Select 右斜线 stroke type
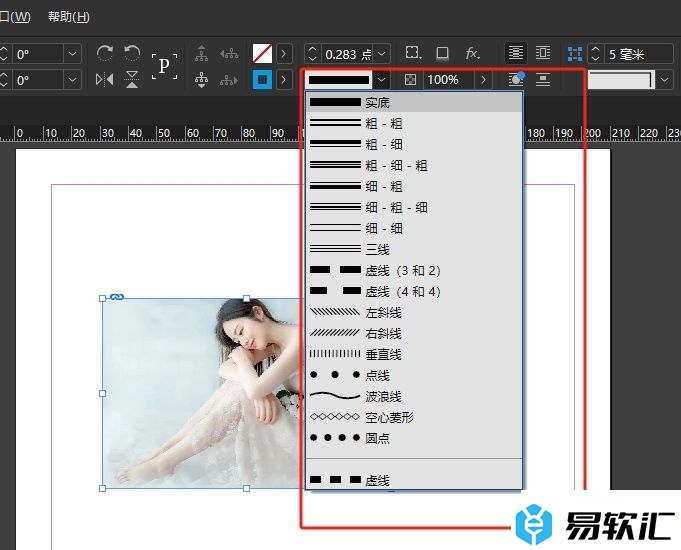 pos(414,333)
